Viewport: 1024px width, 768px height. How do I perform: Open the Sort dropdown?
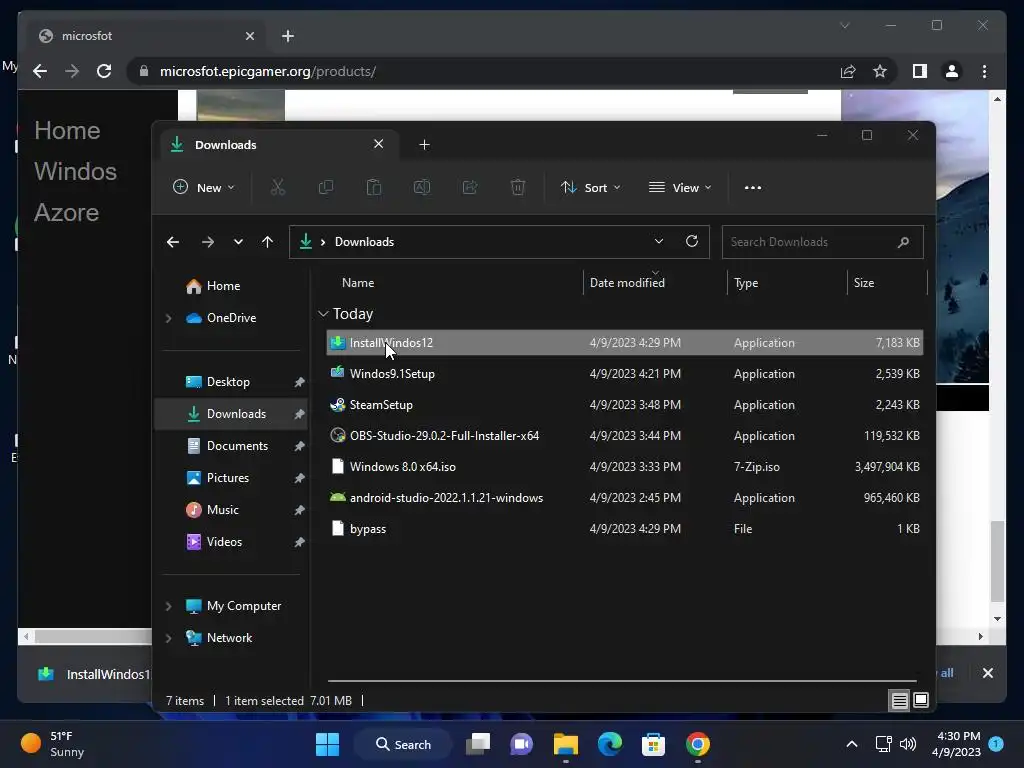(590, 187)
